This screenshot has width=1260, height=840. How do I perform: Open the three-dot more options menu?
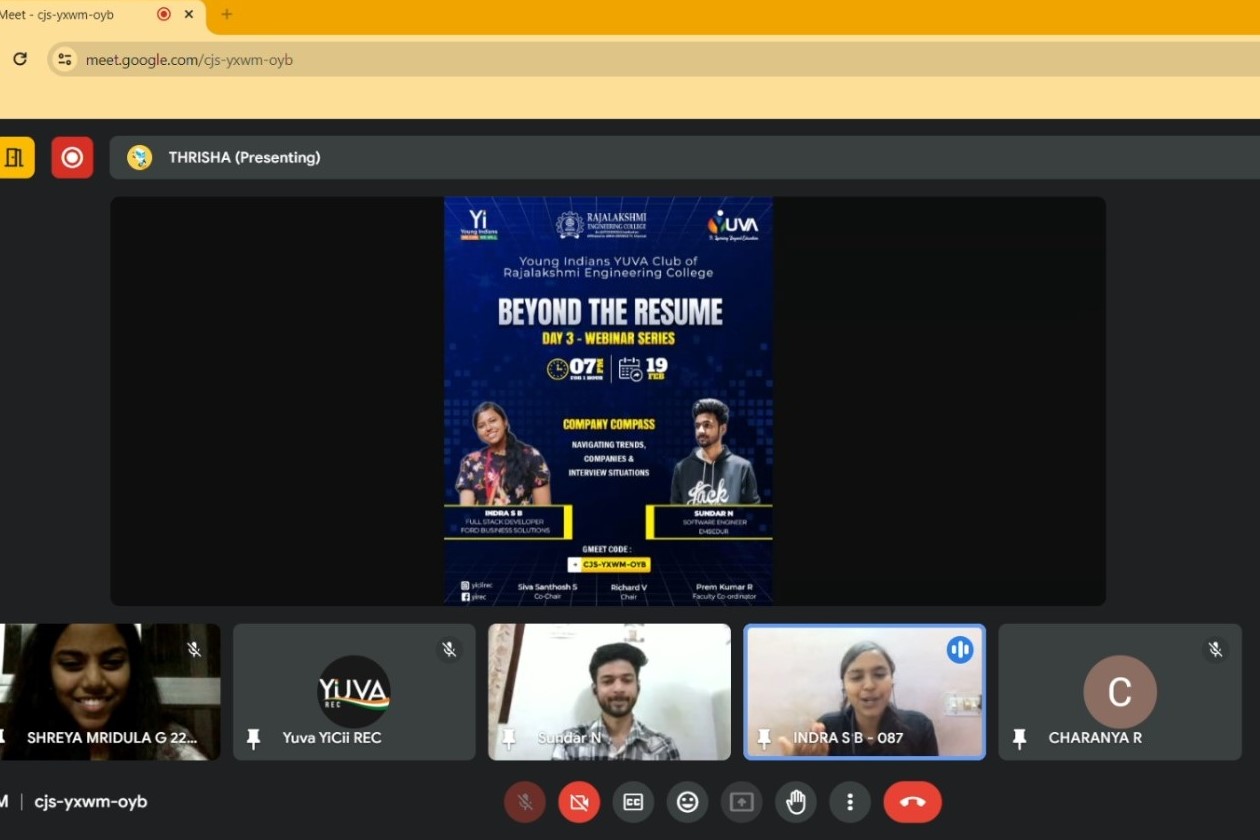850,802
